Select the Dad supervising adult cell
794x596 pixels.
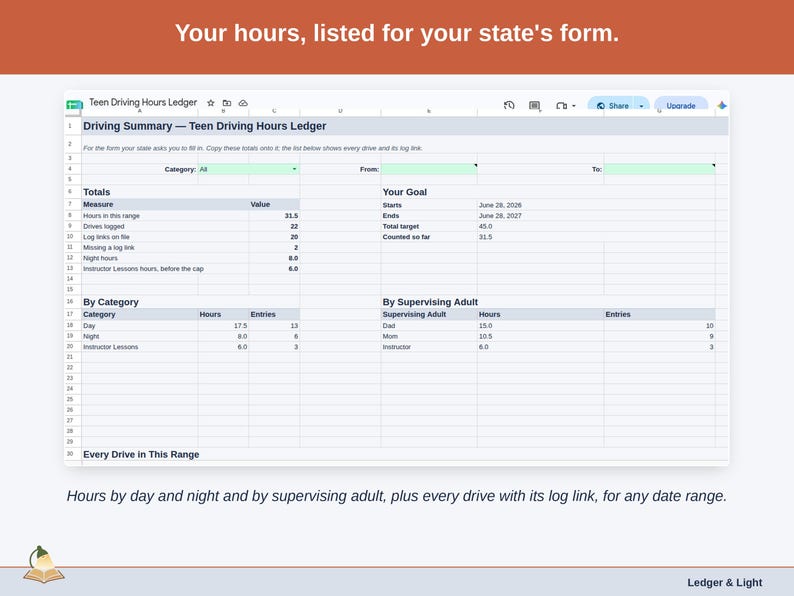point(429,326)
